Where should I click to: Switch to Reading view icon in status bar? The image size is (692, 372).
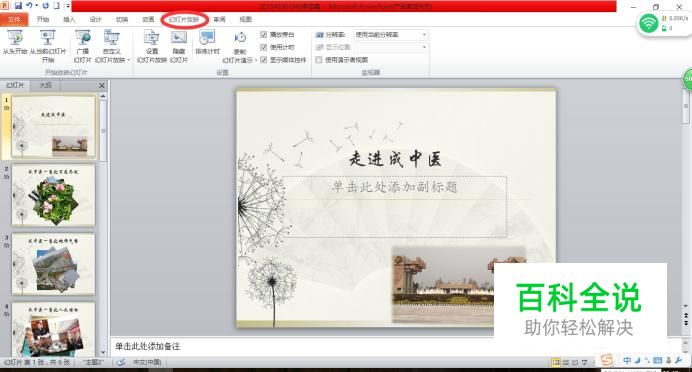pyautogui.click(x=575, y=362)
